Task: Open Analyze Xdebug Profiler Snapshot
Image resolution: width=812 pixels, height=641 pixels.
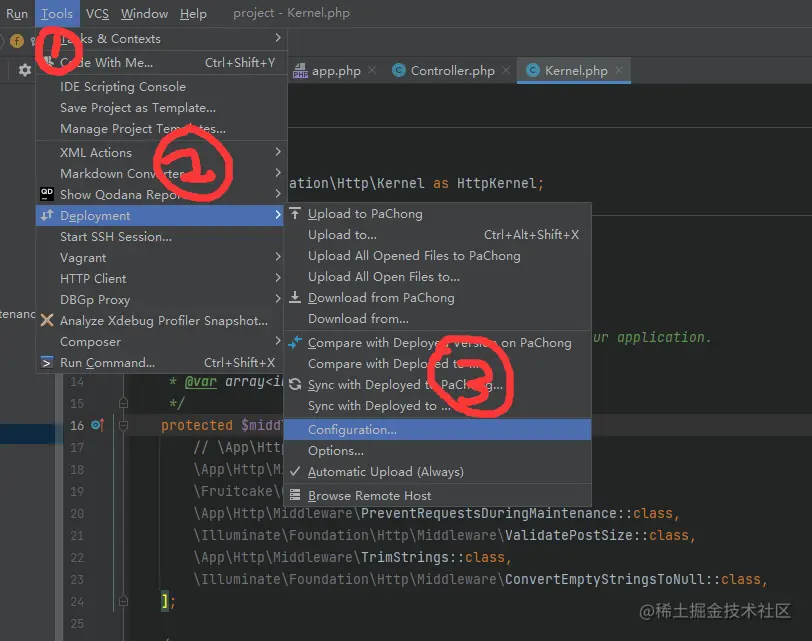Action: point(160,320)
